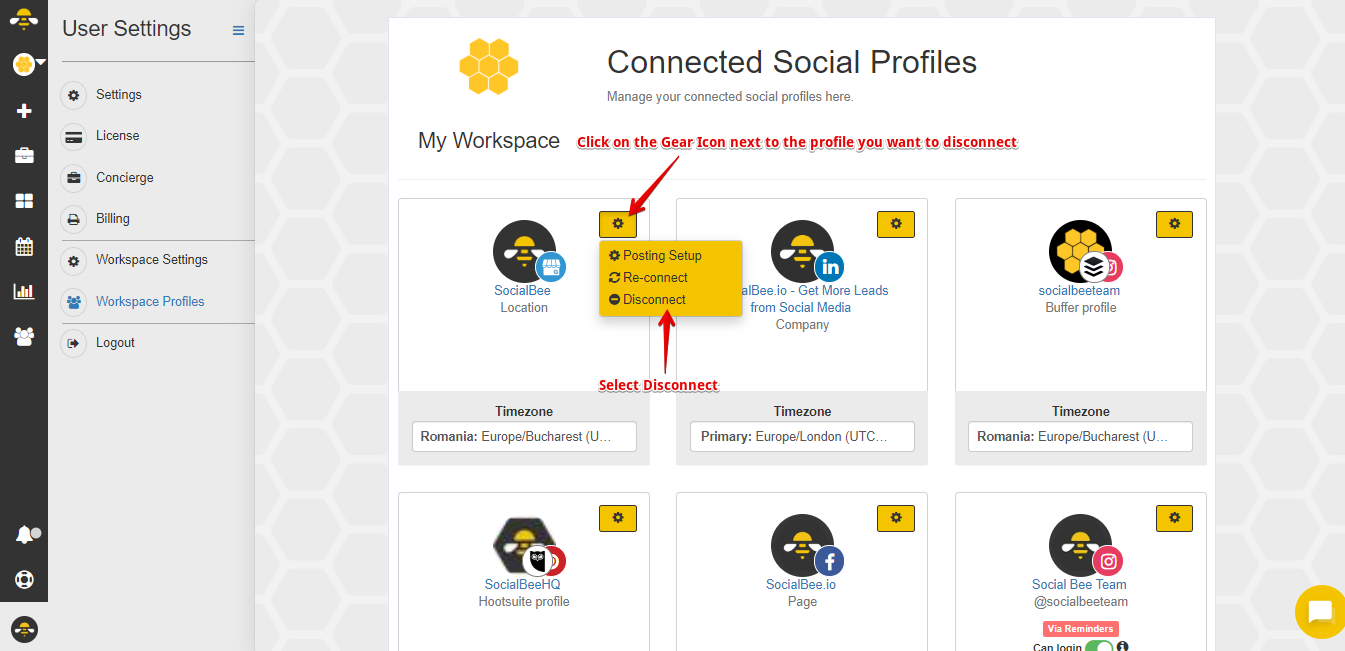Go to the License page
Viewport: 1345px width, 651px height.
[x=118, y=136]
